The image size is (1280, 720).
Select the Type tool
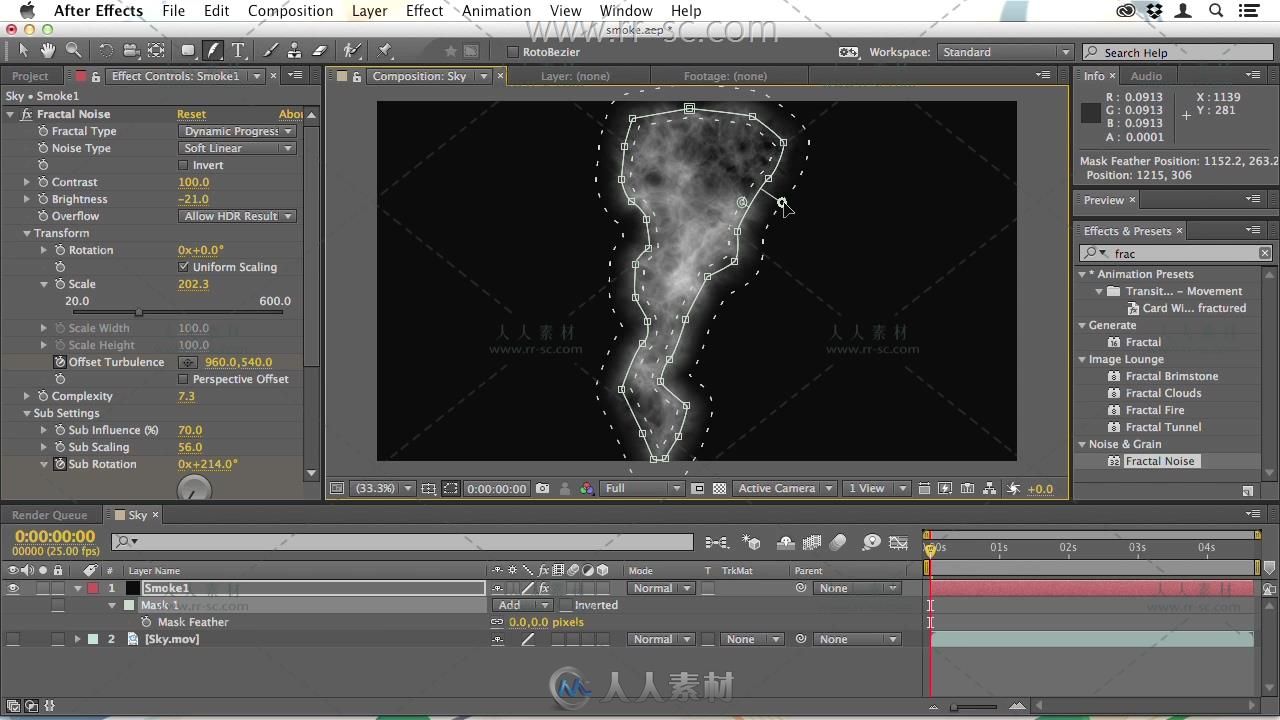239,50
